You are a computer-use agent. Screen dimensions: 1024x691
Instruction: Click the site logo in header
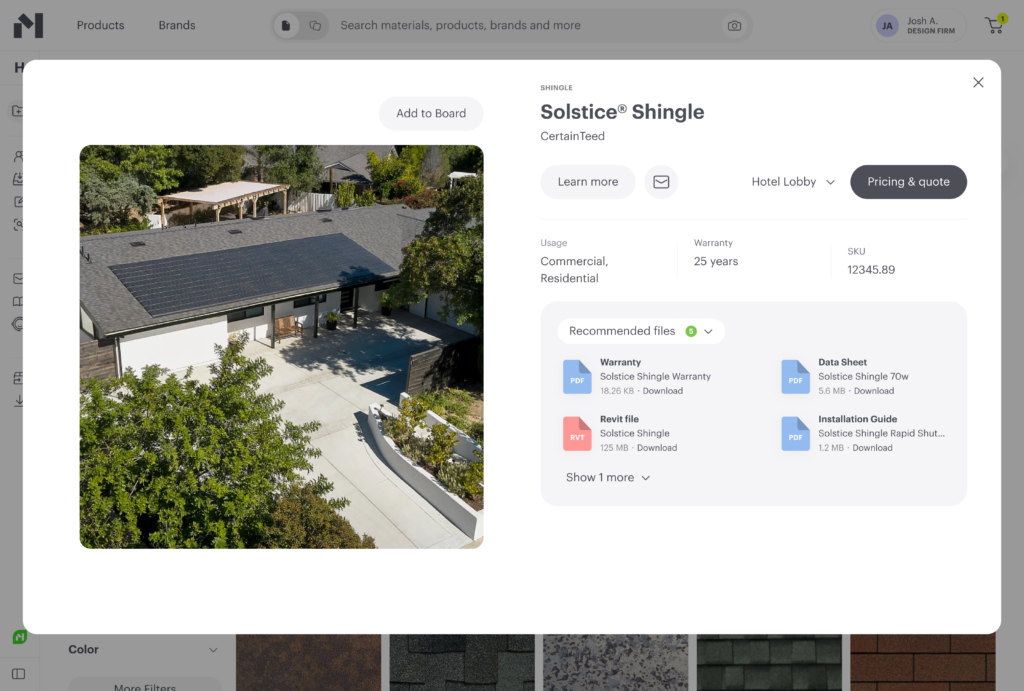[x=28, y=25]
